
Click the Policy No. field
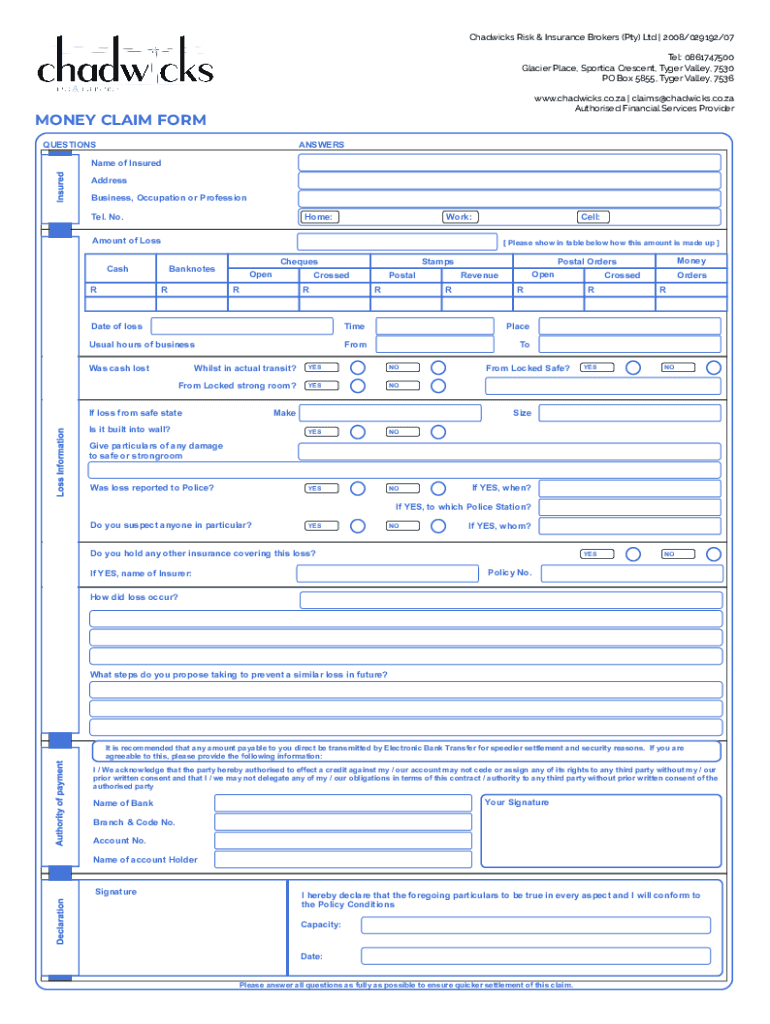630,573
